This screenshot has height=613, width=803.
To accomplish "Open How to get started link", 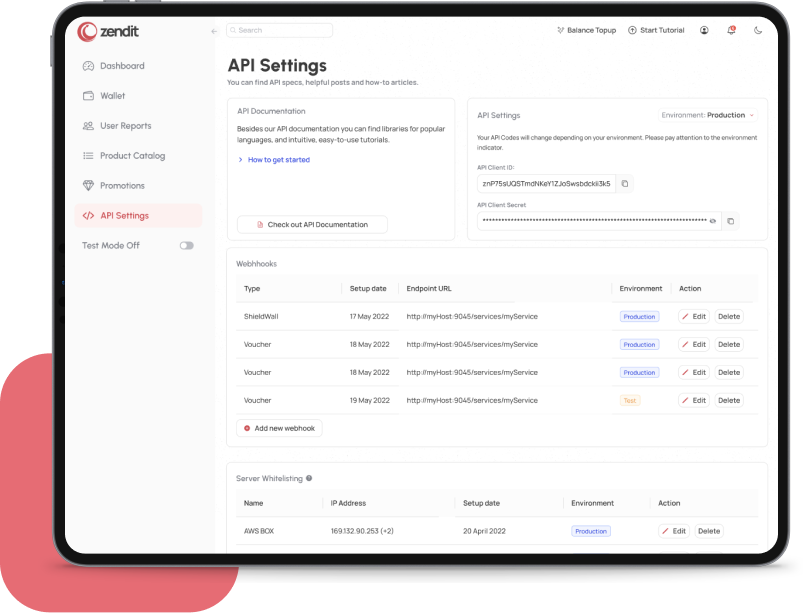I will [x=274, y=160].
